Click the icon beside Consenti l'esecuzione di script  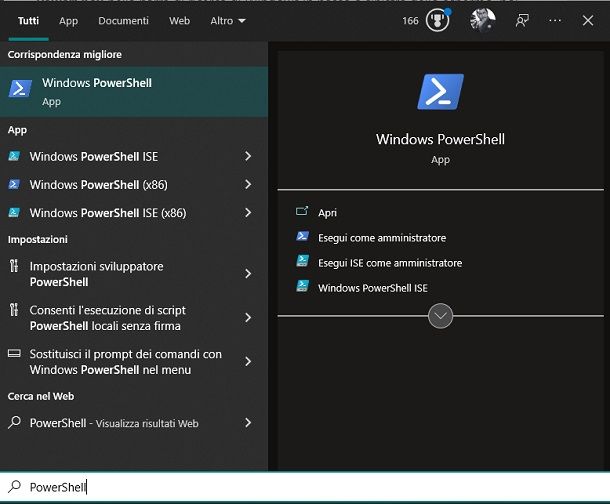point(14,310)
